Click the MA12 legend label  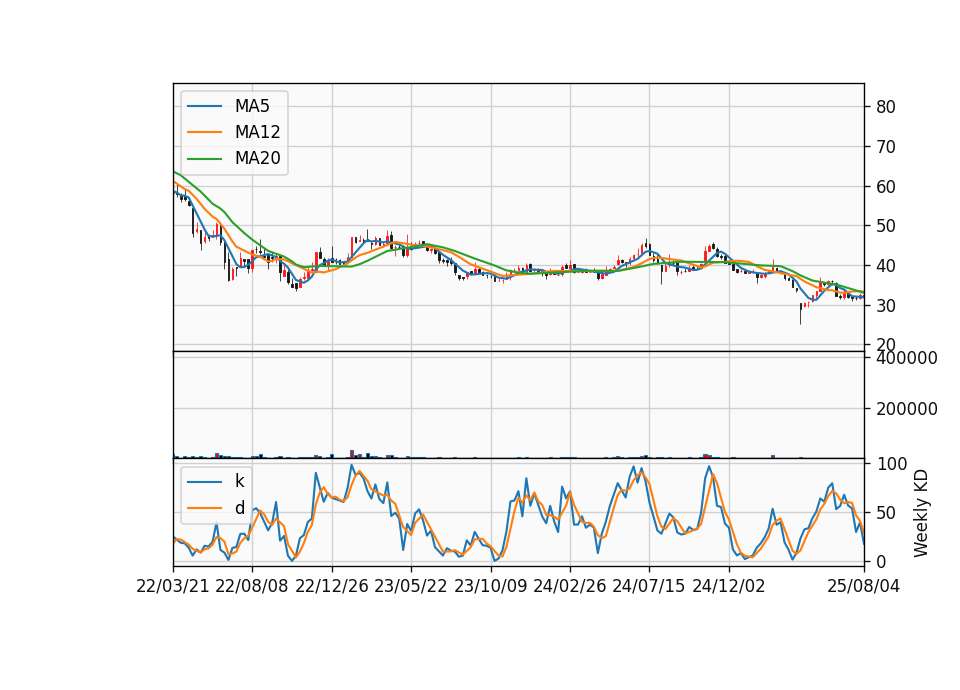tap(257, 132)
